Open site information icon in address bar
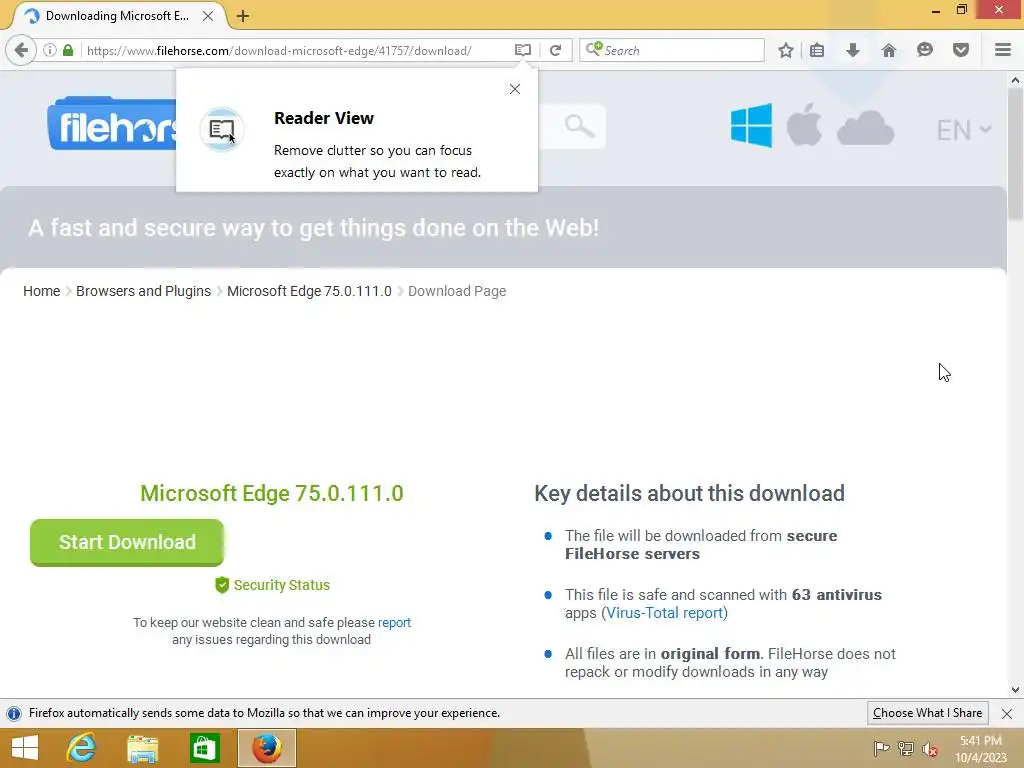This screenshot has height=768, width=1024. tap(50, 50)
